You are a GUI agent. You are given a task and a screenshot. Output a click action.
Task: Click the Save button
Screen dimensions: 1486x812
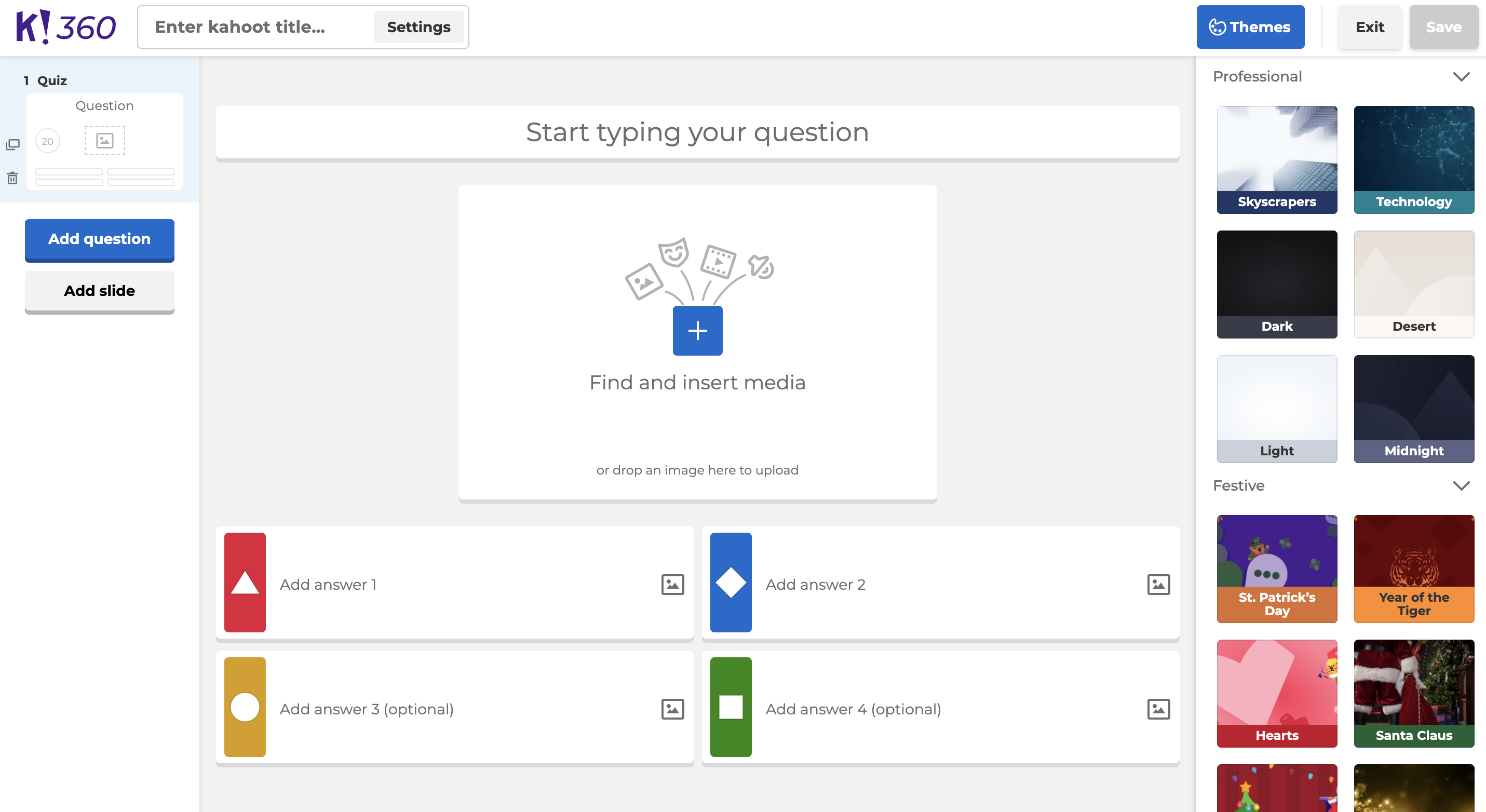coord(1443,27)
